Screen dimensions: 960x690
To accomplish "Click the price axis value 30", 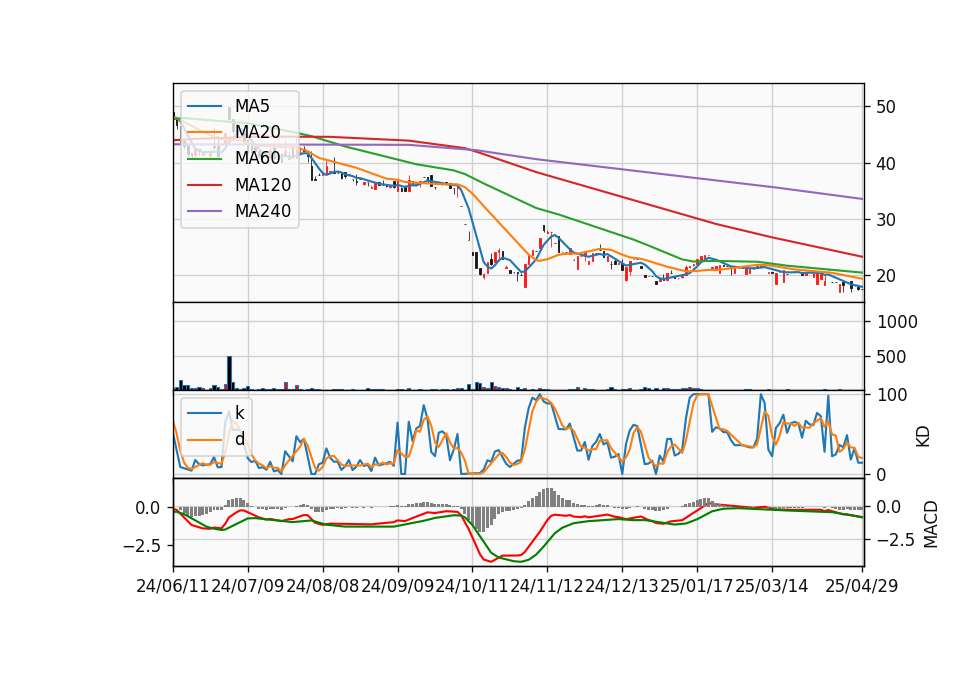I will [886, 220].
